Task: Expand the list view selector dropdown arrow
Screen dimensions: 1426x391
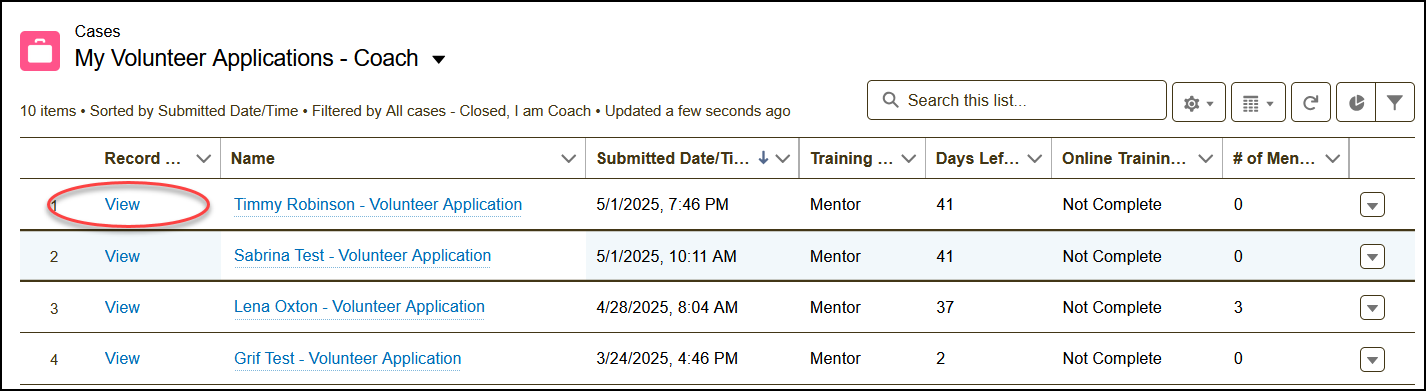Action: click(x=438, y=60)
